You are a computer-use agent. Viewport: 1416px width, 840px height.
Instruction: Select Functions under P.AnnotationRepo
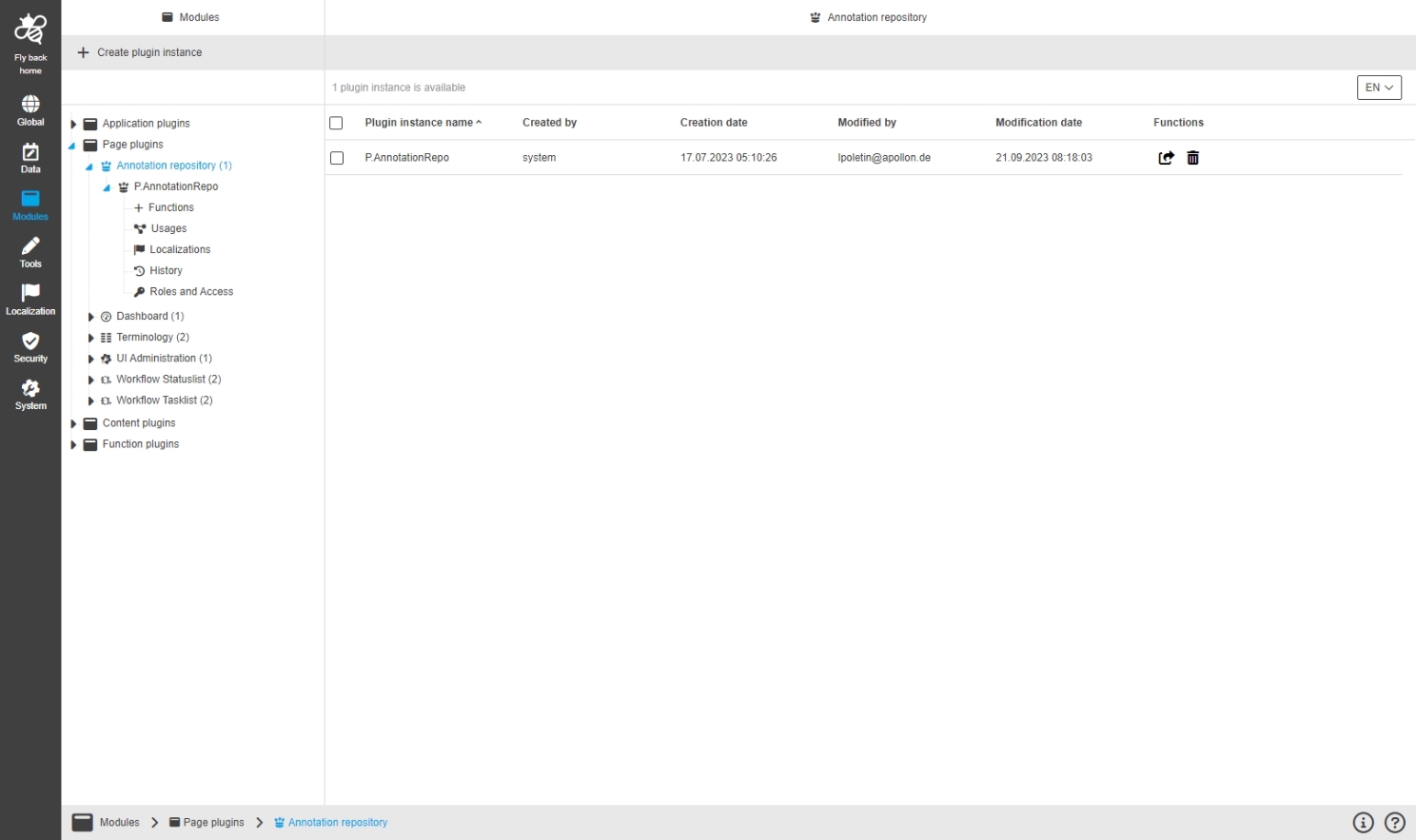click(x=171, y=207)
